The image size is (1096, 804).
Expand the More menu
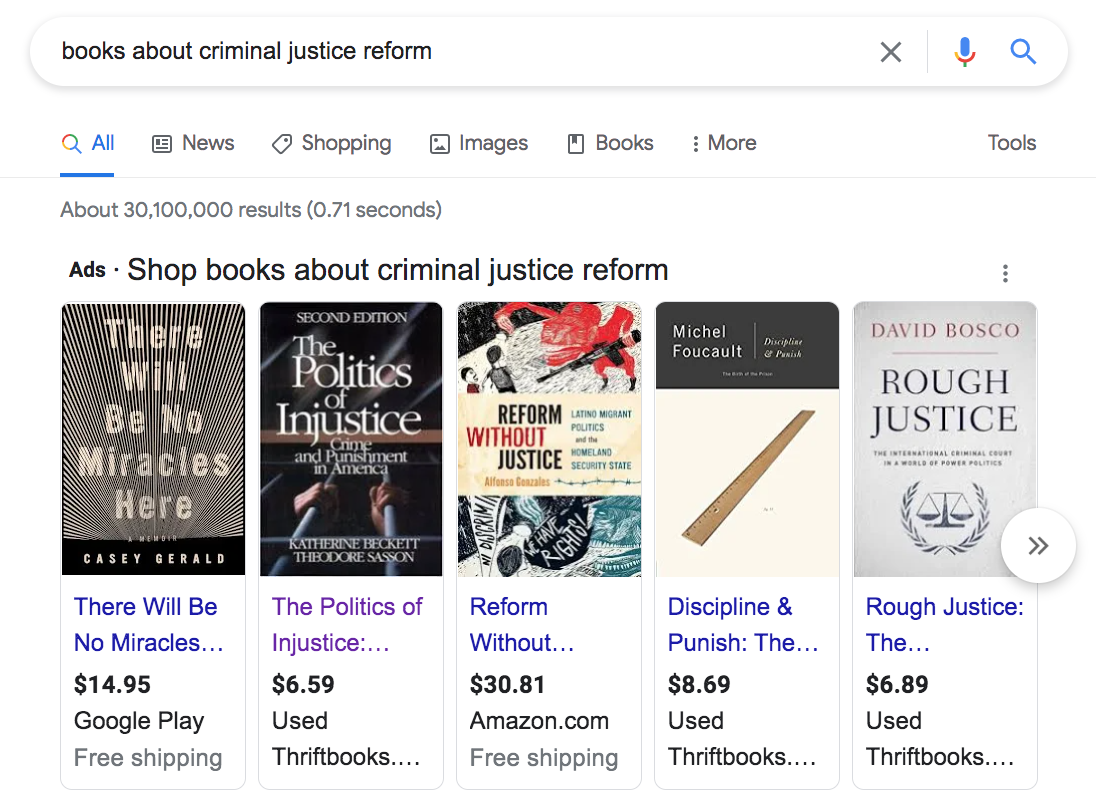coord(723,143)
